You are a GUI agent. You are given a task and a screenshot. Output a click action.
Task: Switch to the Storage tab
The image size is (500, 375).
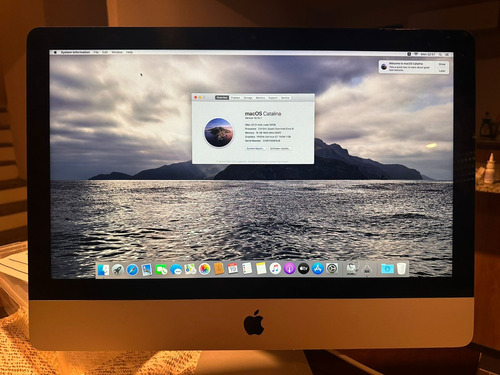[248, 98]
